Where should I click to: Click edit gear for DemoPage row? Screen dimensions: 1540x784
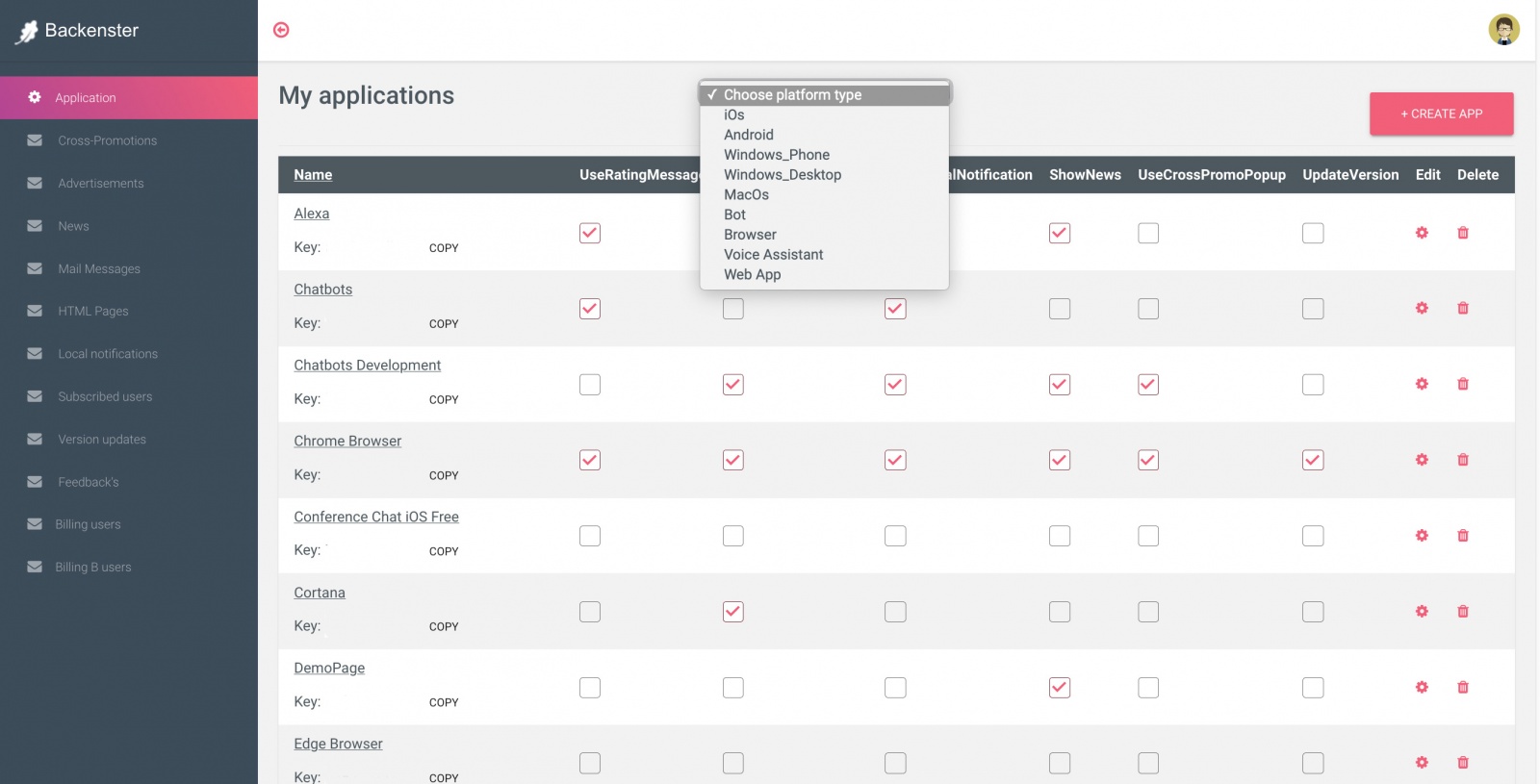point(1422,687)
